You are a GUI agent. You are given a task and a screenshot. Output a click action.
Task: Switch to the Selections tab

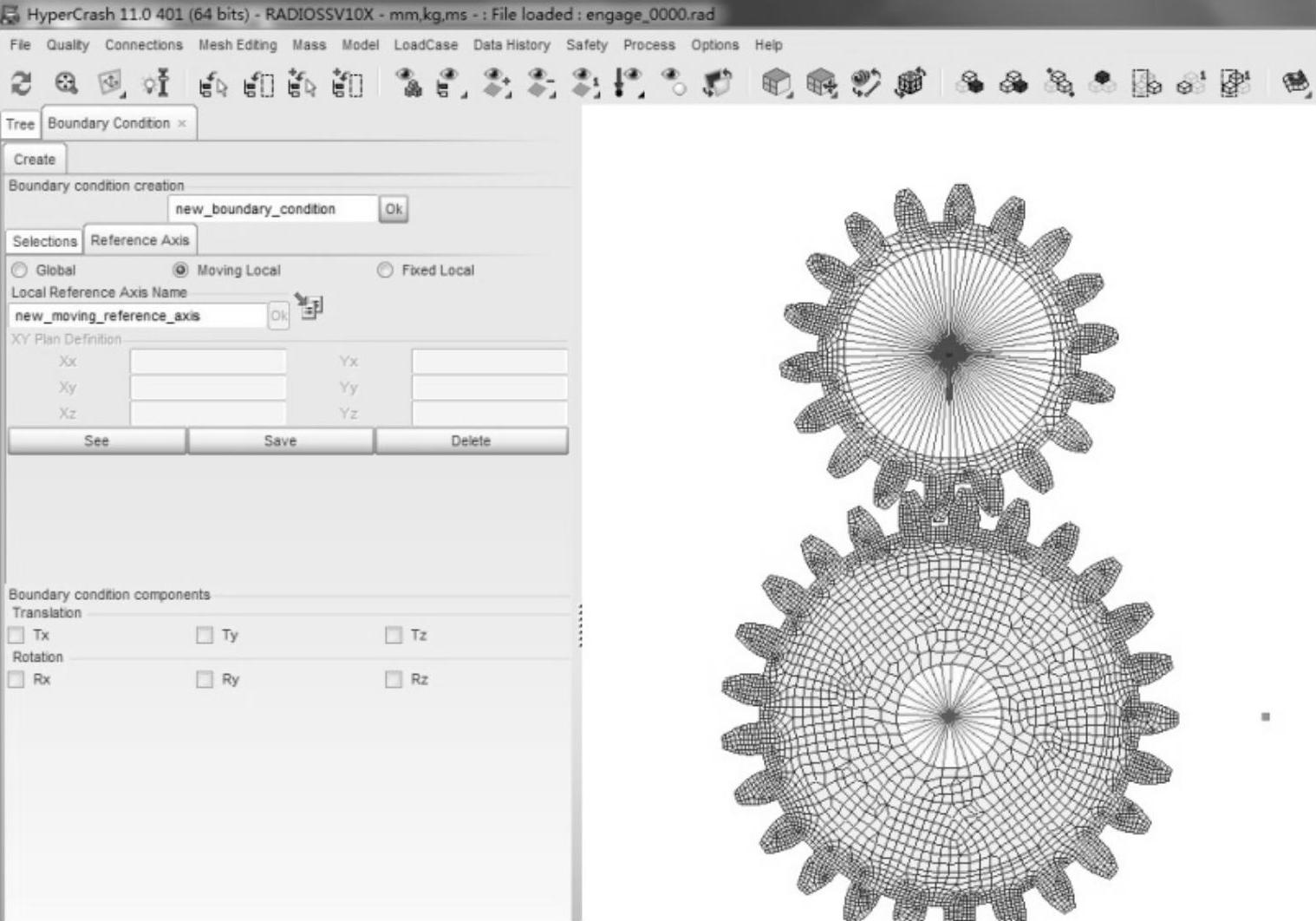click(x=44, y=241)
